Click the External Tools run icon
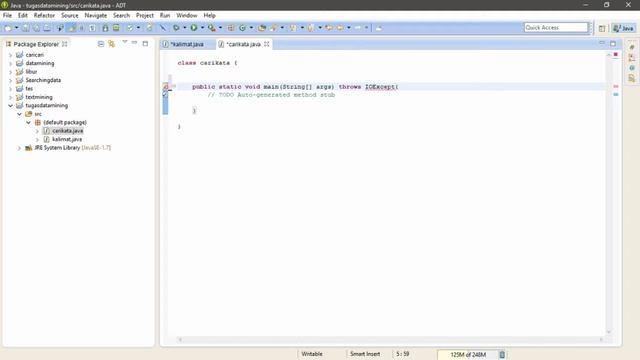640x360 pixels. pyautogui.click(x=211, y=28)
